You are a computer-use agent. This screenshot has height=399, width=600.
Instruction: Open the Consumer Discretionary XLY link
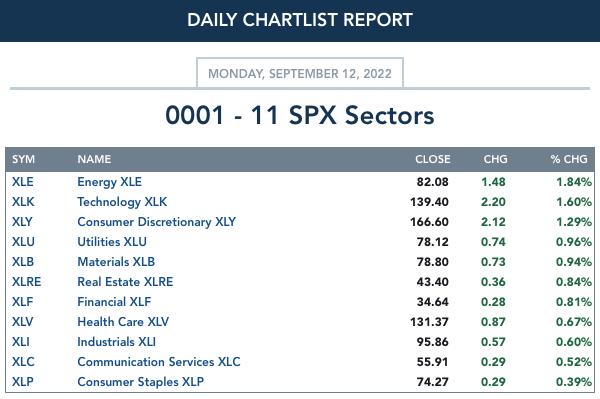[157, 222]
